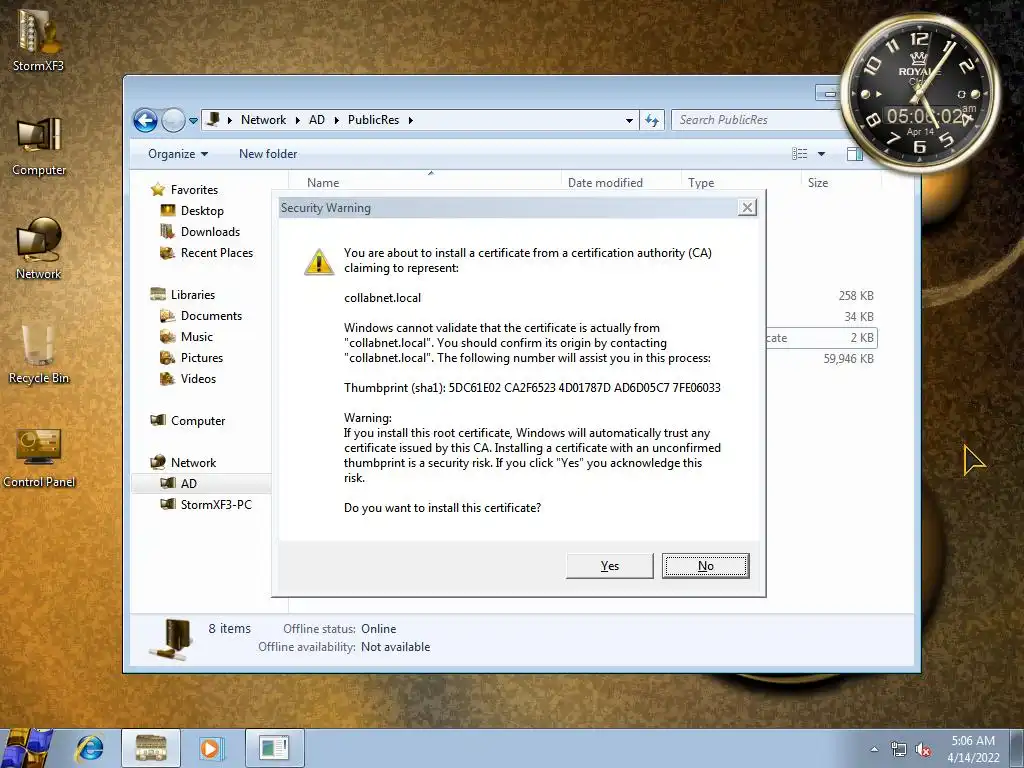Viewport: 1024px width, 768px height.
Task: Click the Back navigation arrow in Explorer
Action: point(145,120)
